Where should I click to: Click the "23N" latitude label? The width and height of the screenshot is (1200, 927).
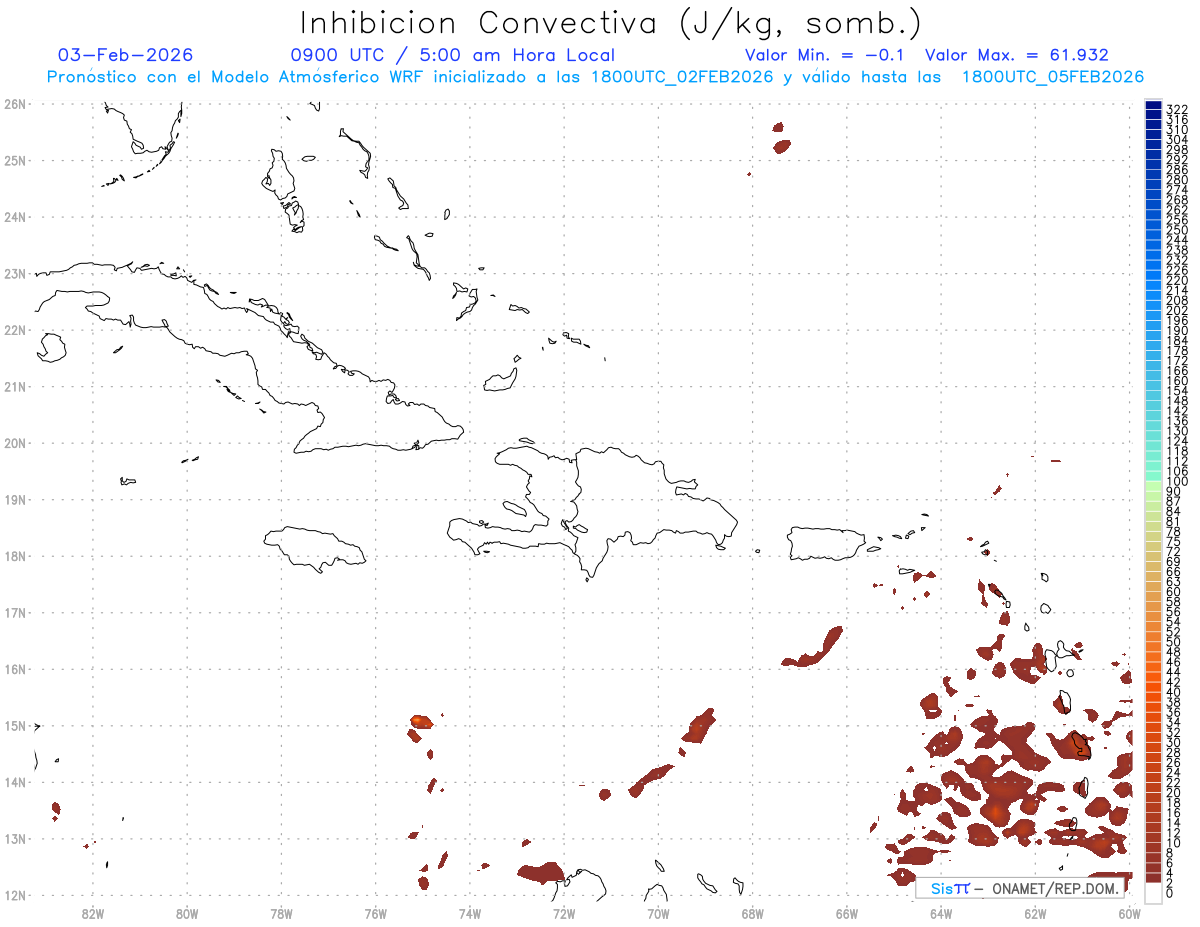click(x=15, y=273)
